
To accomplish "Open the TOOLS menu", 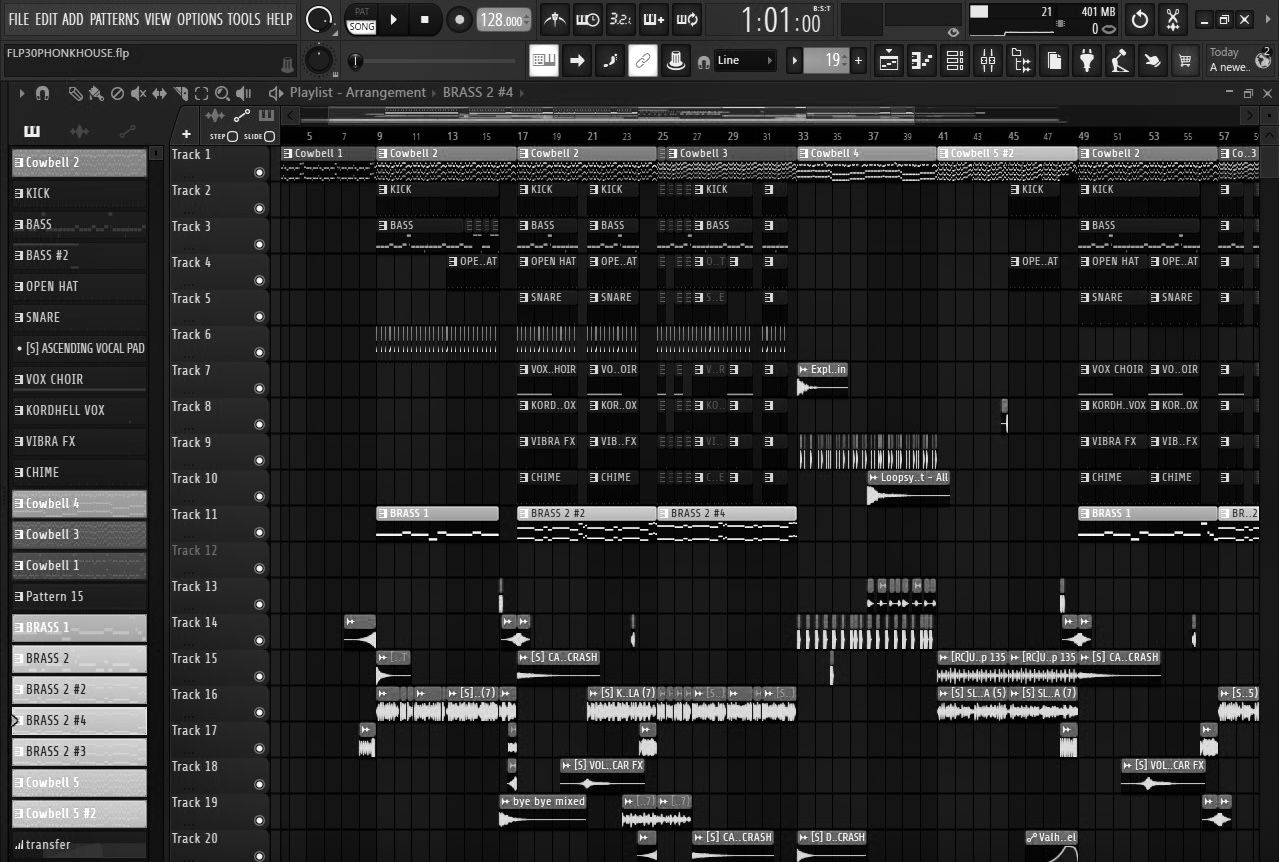I will click(243, 19).
